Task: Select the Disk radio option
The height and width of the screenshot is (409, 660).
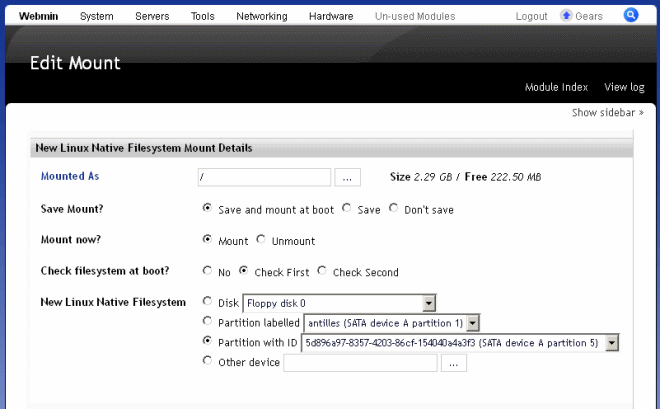Action: coord(208,301)
